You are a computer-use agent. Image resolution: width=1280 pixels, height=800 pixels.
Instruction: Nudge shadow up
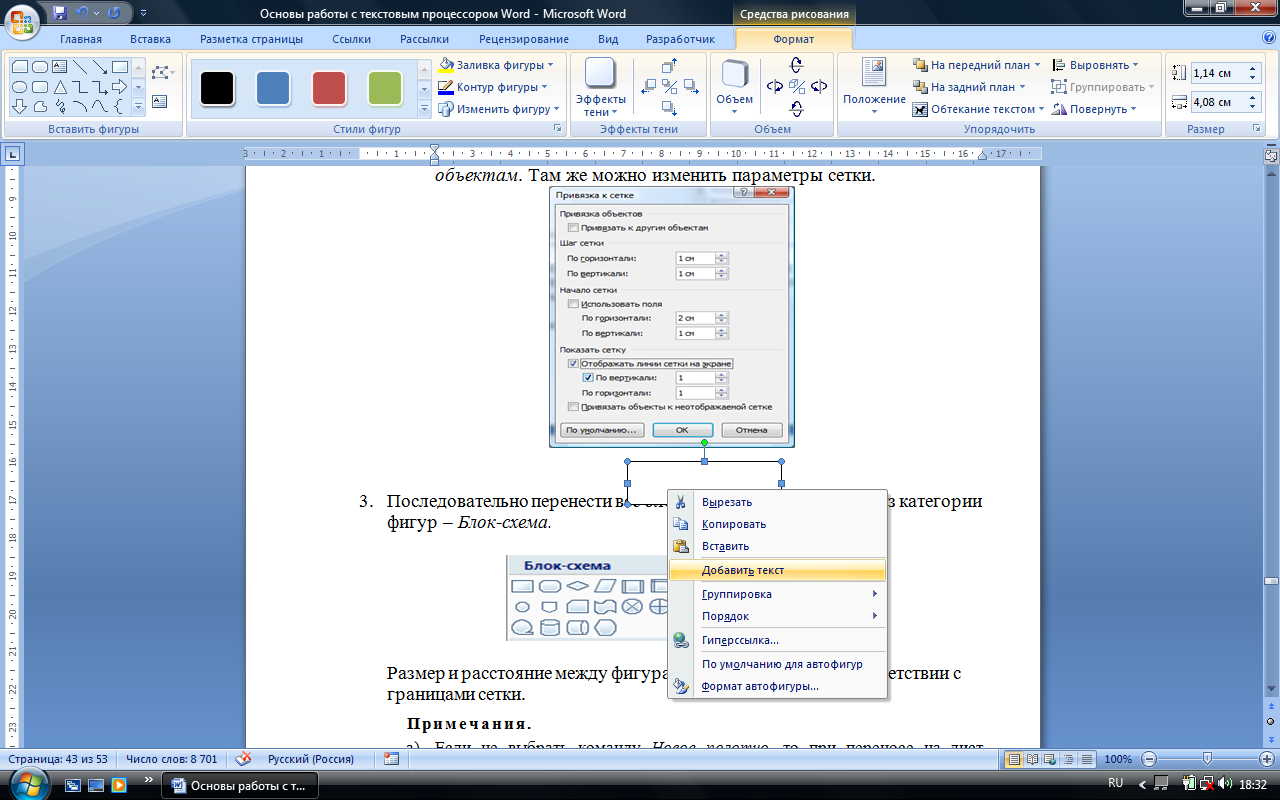[x=669, y=66]
